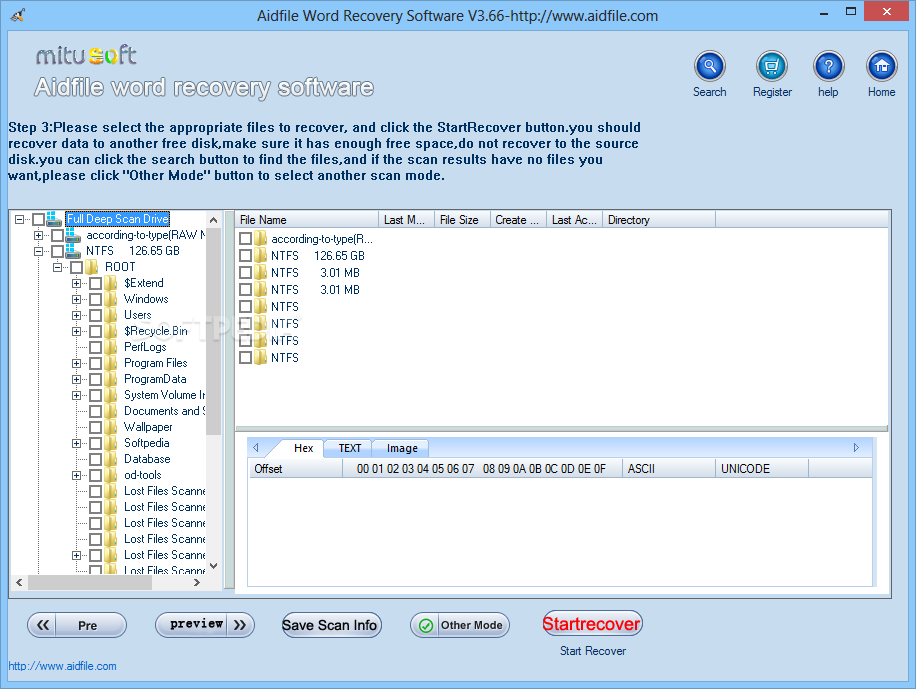Go to the Home icon

(x=881, y=66)
